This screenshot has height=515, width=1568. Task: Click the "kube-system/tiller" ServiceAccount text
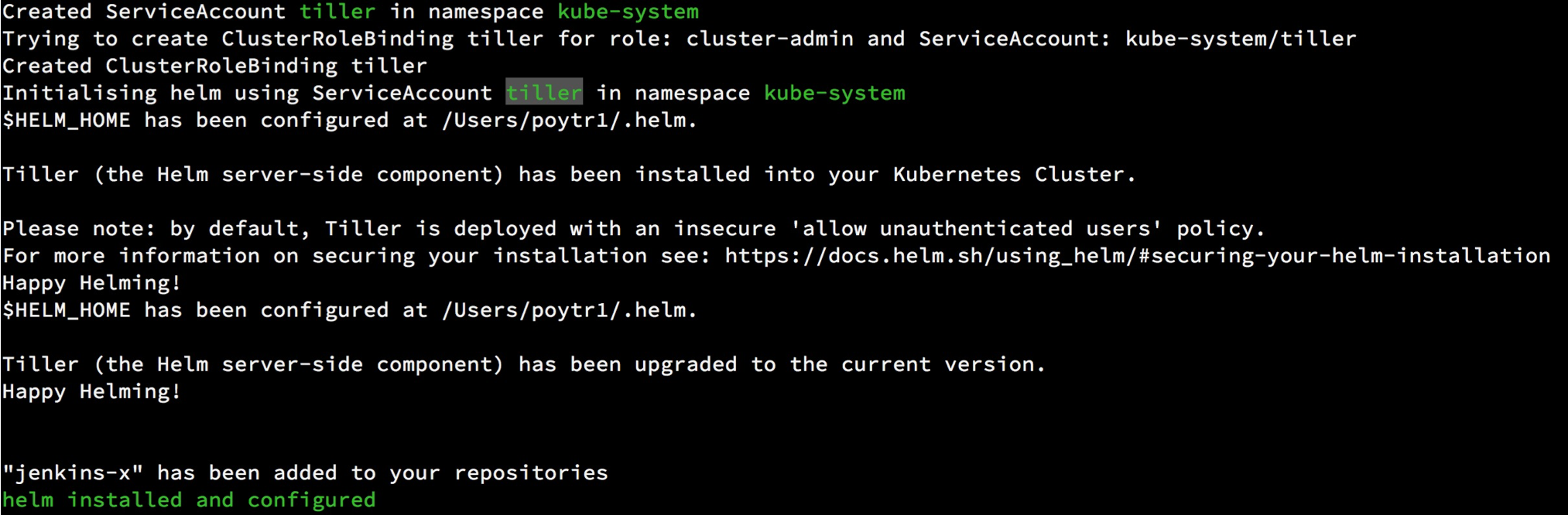[x=1240, y=39]
